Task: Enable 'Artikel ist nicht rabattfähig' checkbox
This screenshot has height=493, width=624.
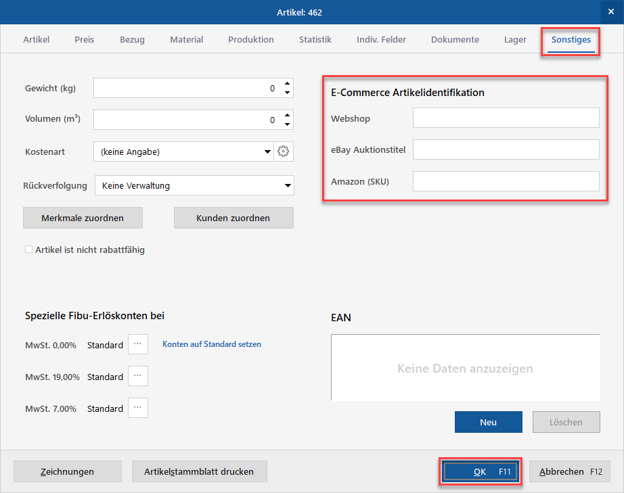Action: (x=29, y=250)
